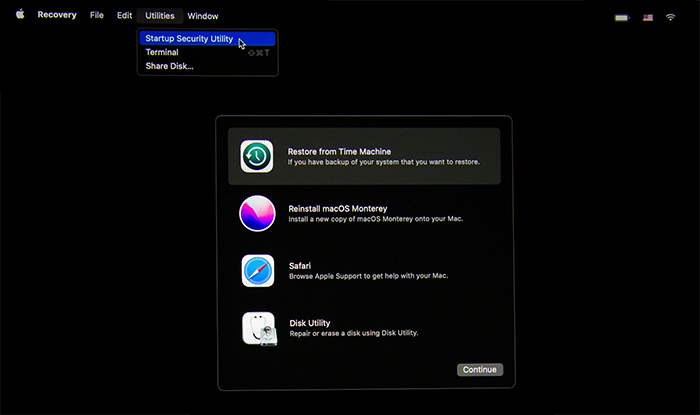Click the Recovery app menu
Screen dimensions: 700x415
57,16
